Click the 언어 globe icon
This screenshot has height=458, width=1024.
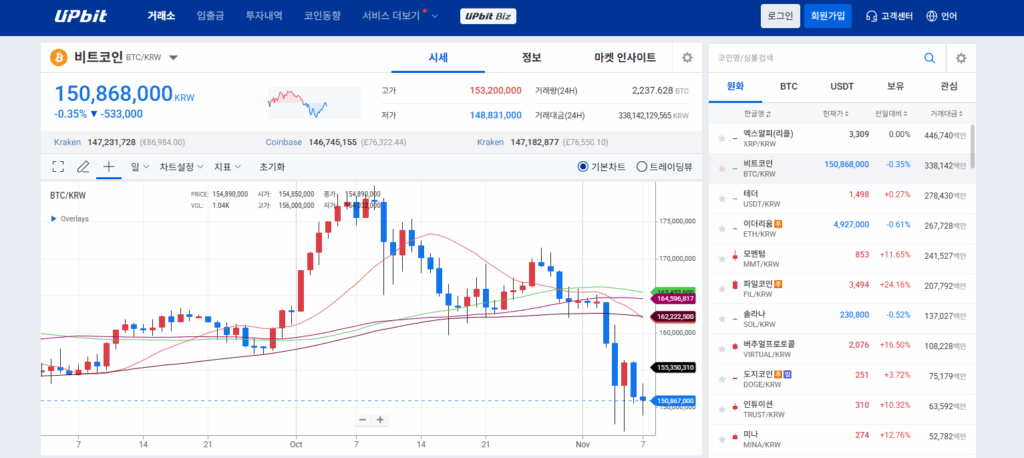pyautogui.click(x=932, y=16)
